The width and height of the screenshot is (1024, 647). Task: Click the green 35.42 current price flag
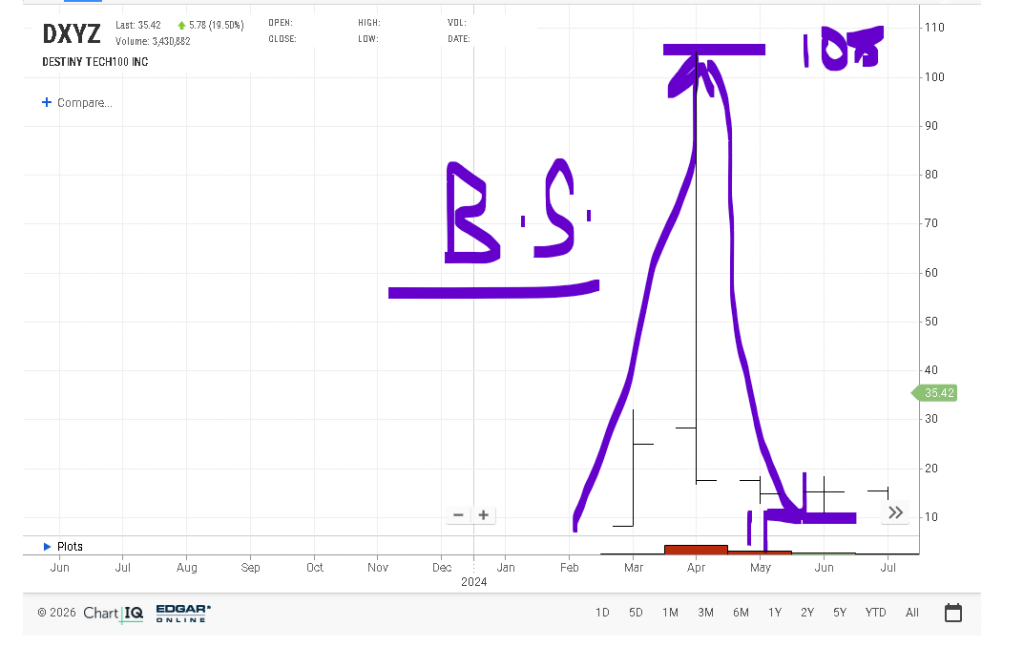(x=936, y=393)
